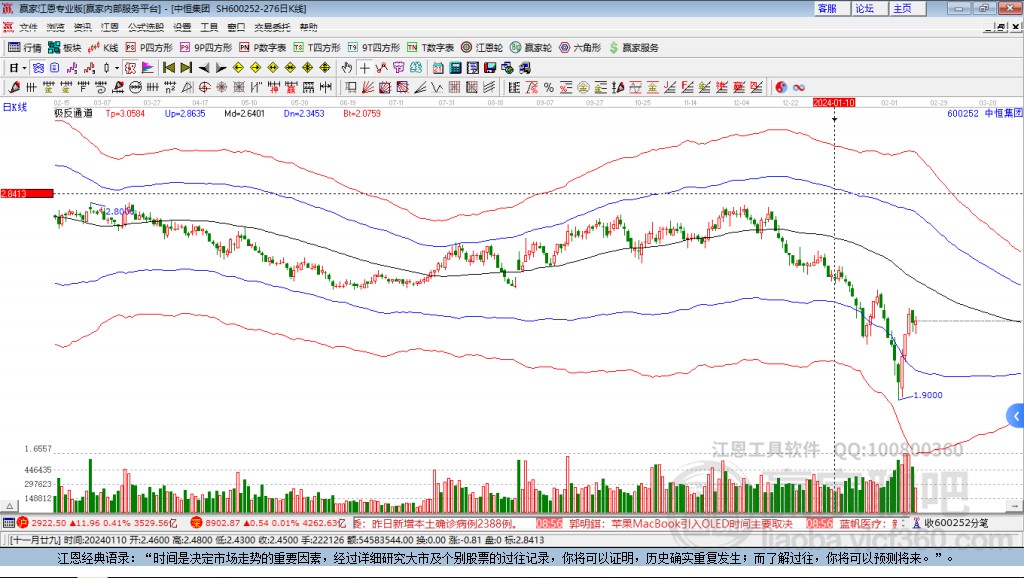Click the 2024-01-10 date marker
The height and width of the screenshot is (578, 1024).
833,102
